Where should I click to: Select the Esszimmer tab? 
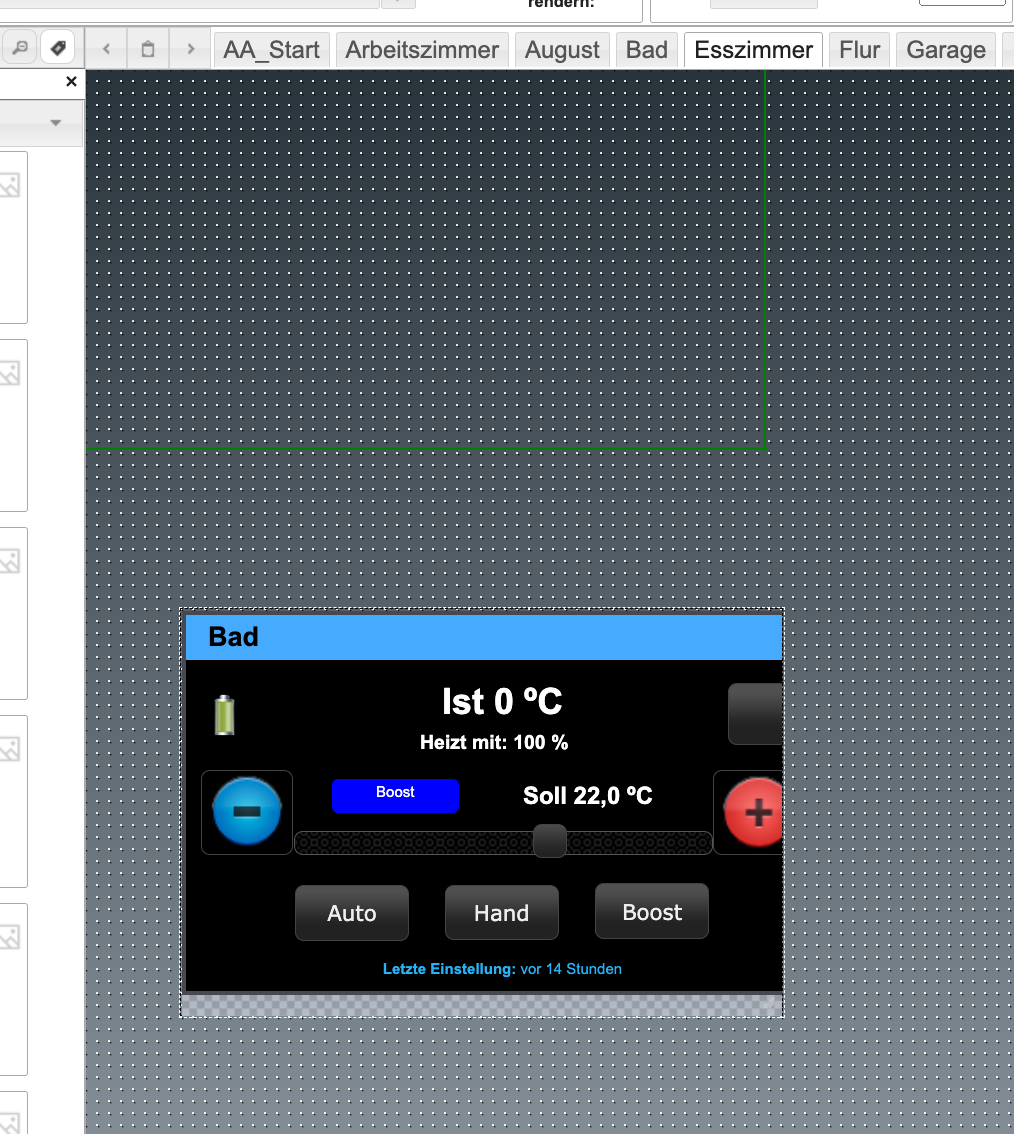click(x=753, y=50)
